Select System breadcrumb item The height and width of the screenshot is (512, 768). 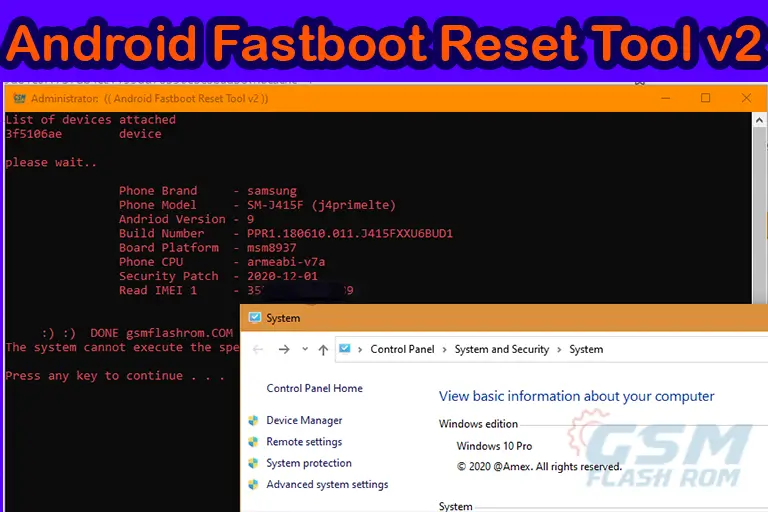click(586, 349)
